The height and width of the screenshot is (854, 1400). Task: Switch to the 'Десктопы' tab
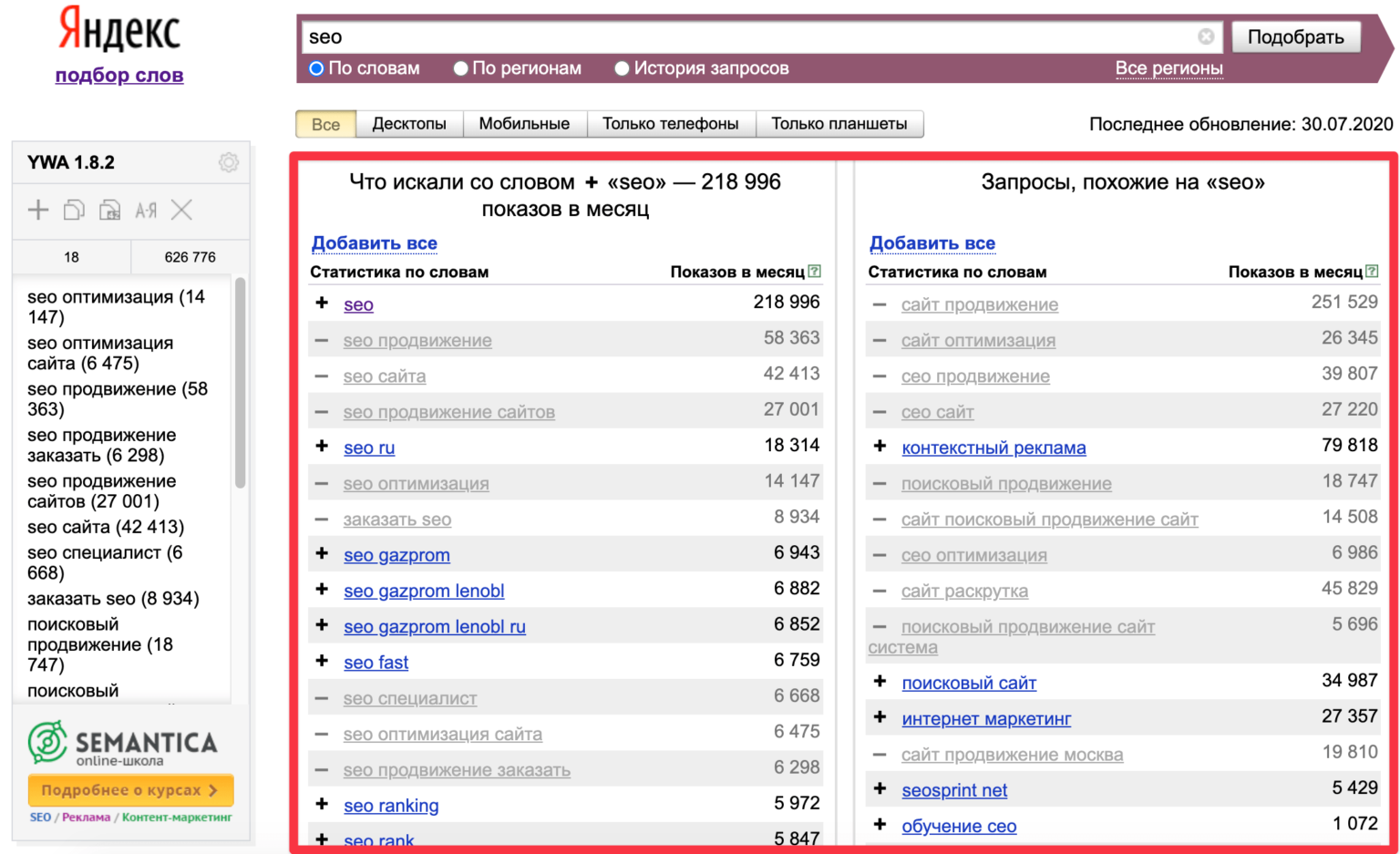(x=409, y=124)
